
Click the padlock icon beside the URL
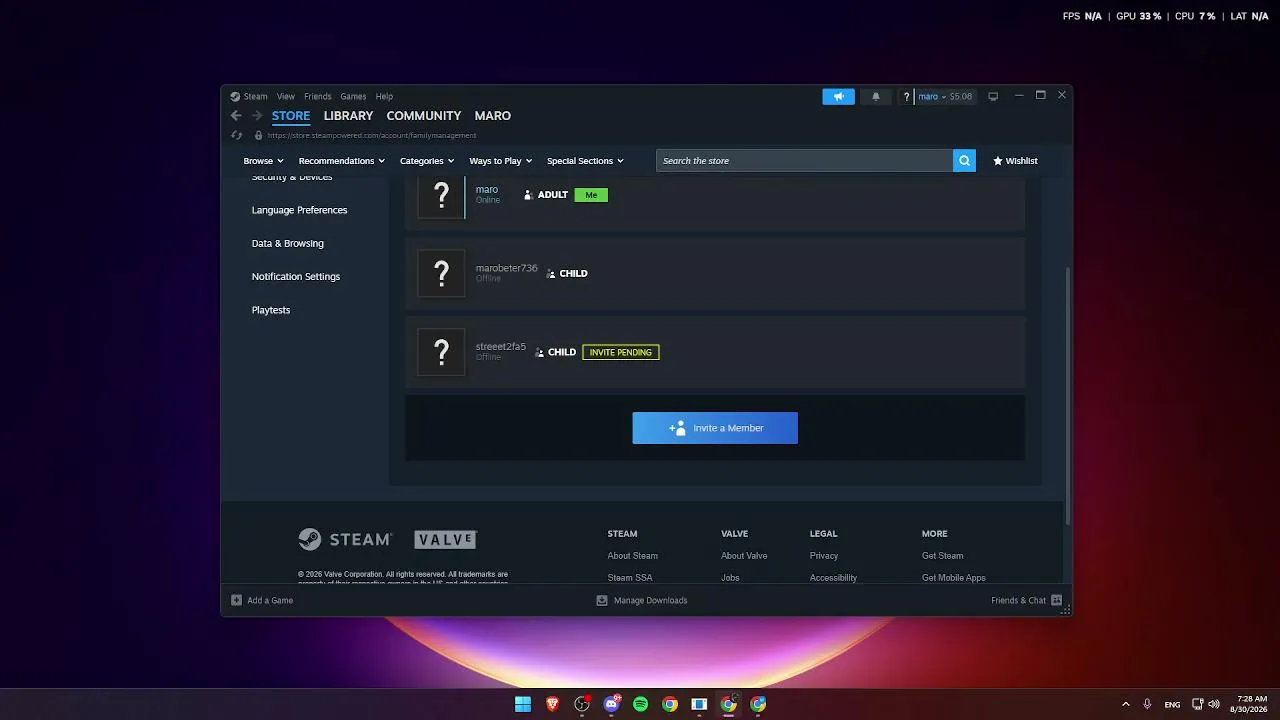click(x=258, y=135)
